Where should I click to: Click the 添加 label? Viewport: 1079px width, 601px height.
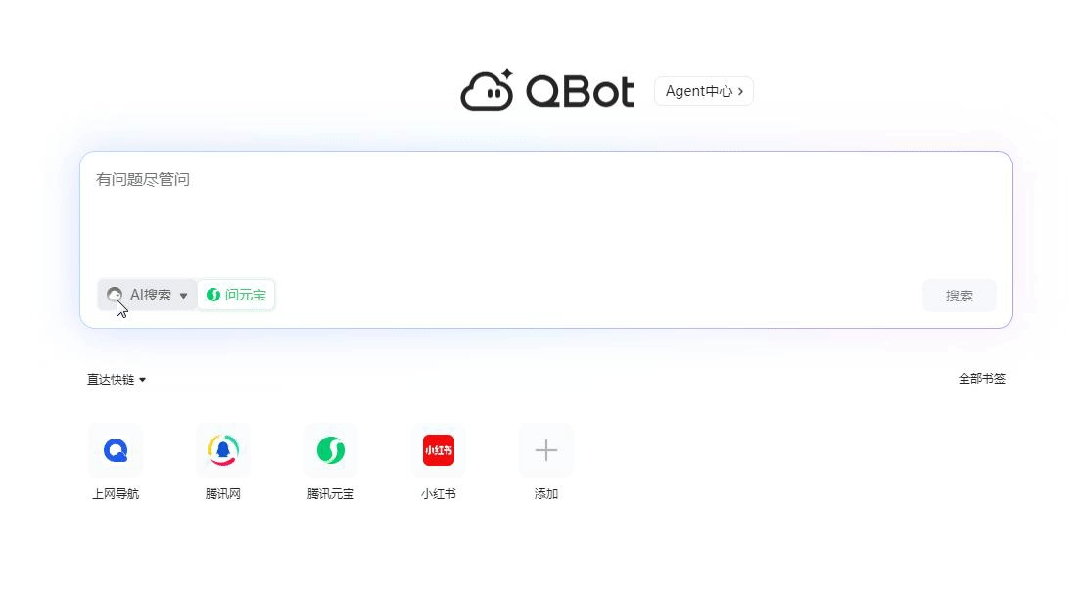point(546,494)
